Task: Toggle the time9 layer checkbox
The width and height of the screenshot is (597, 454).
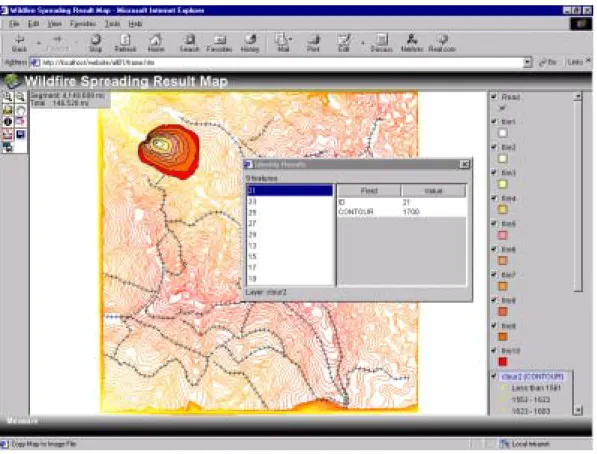Action: coord(494,326)
